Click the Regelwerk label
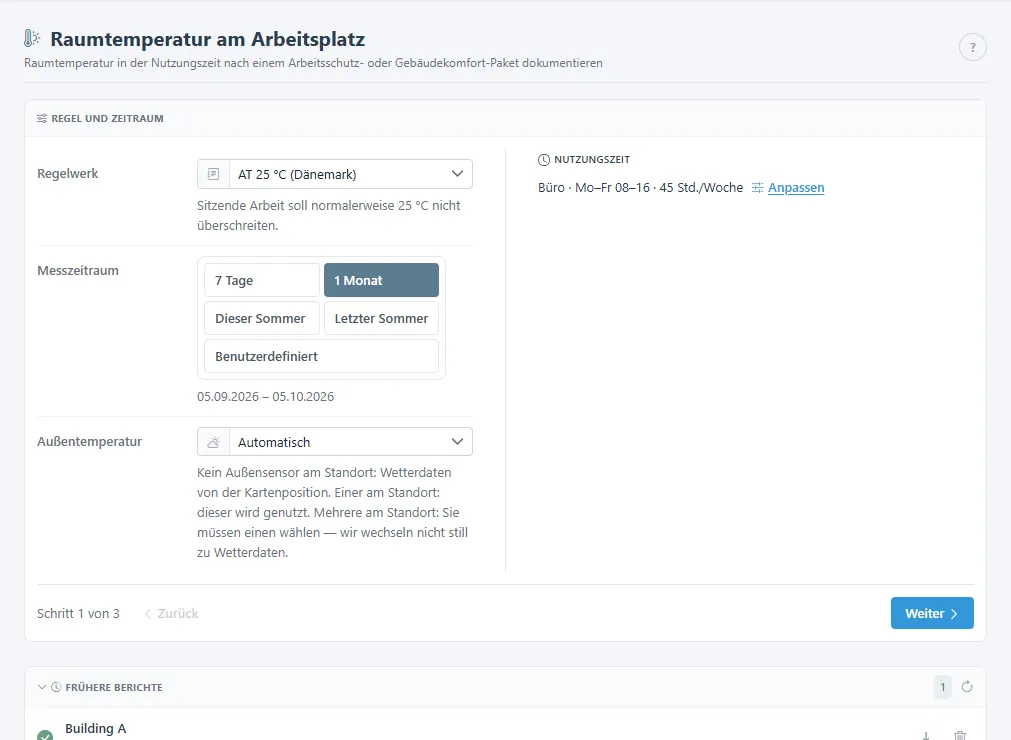 (x=68, y=173)
